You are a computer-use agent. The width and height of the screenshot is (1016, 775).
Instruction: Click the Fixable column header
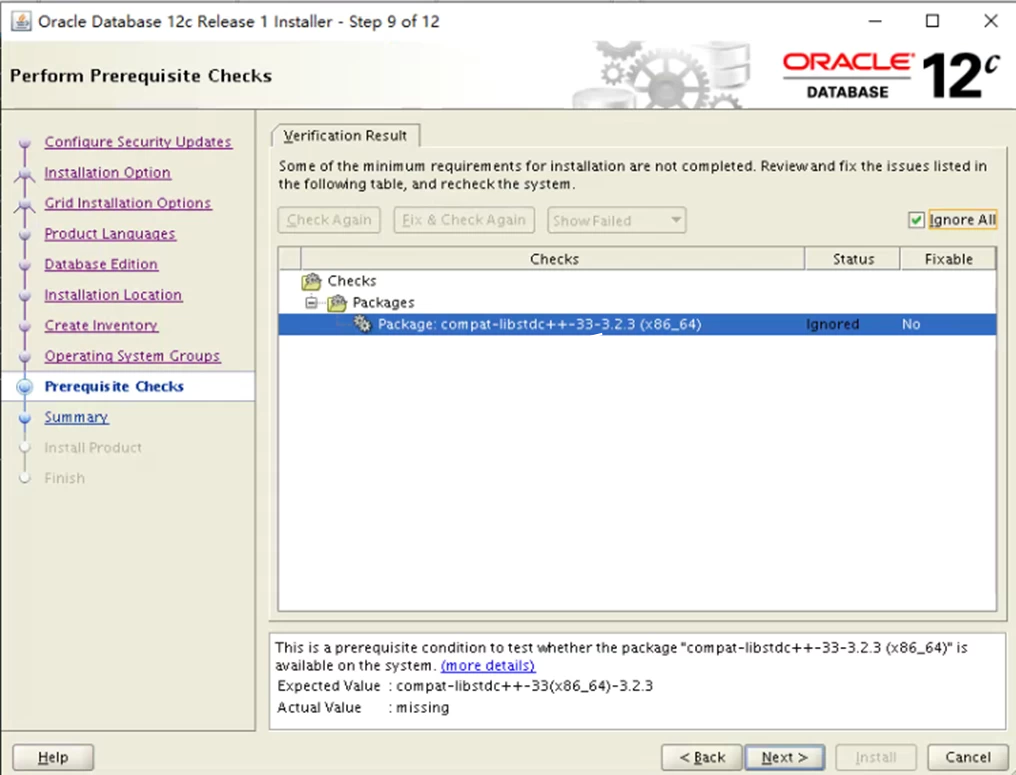tap(948, 259)
